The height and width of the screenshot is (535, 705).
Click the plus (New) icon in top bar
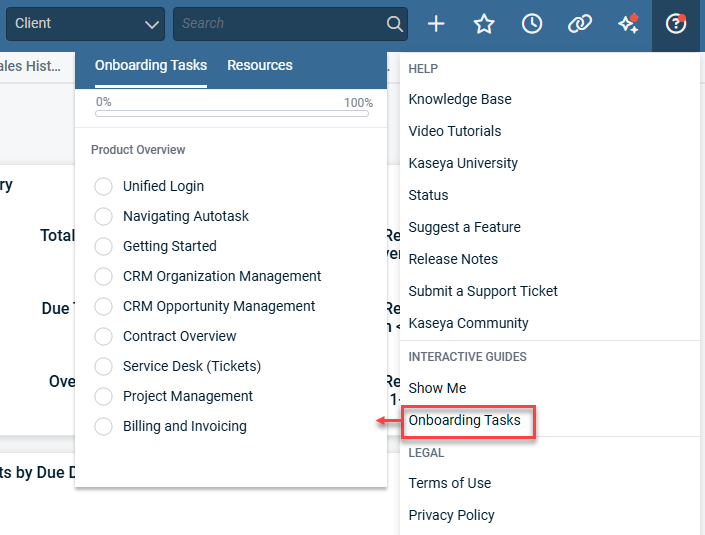tap(436, 24)
